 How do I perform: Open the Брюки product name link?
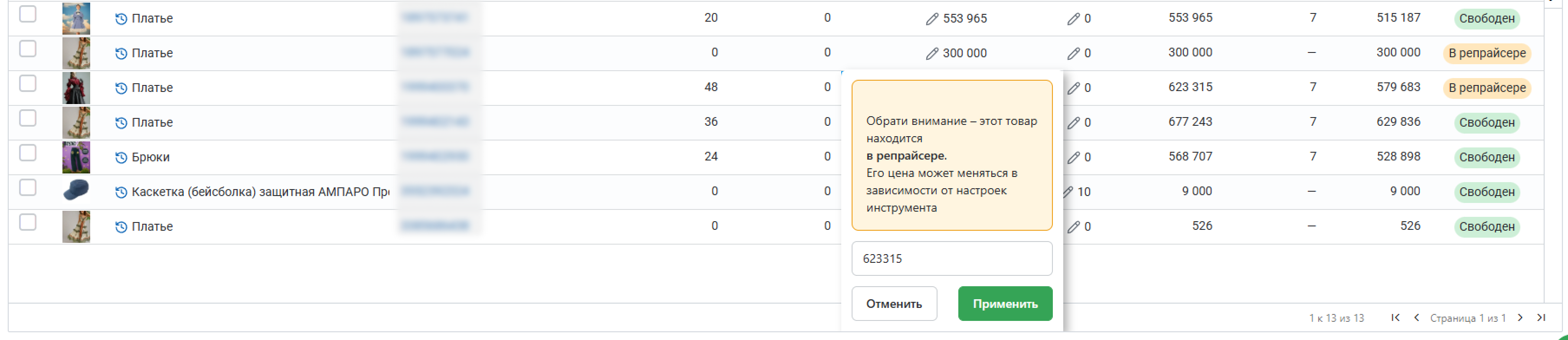tap(150, 157)
